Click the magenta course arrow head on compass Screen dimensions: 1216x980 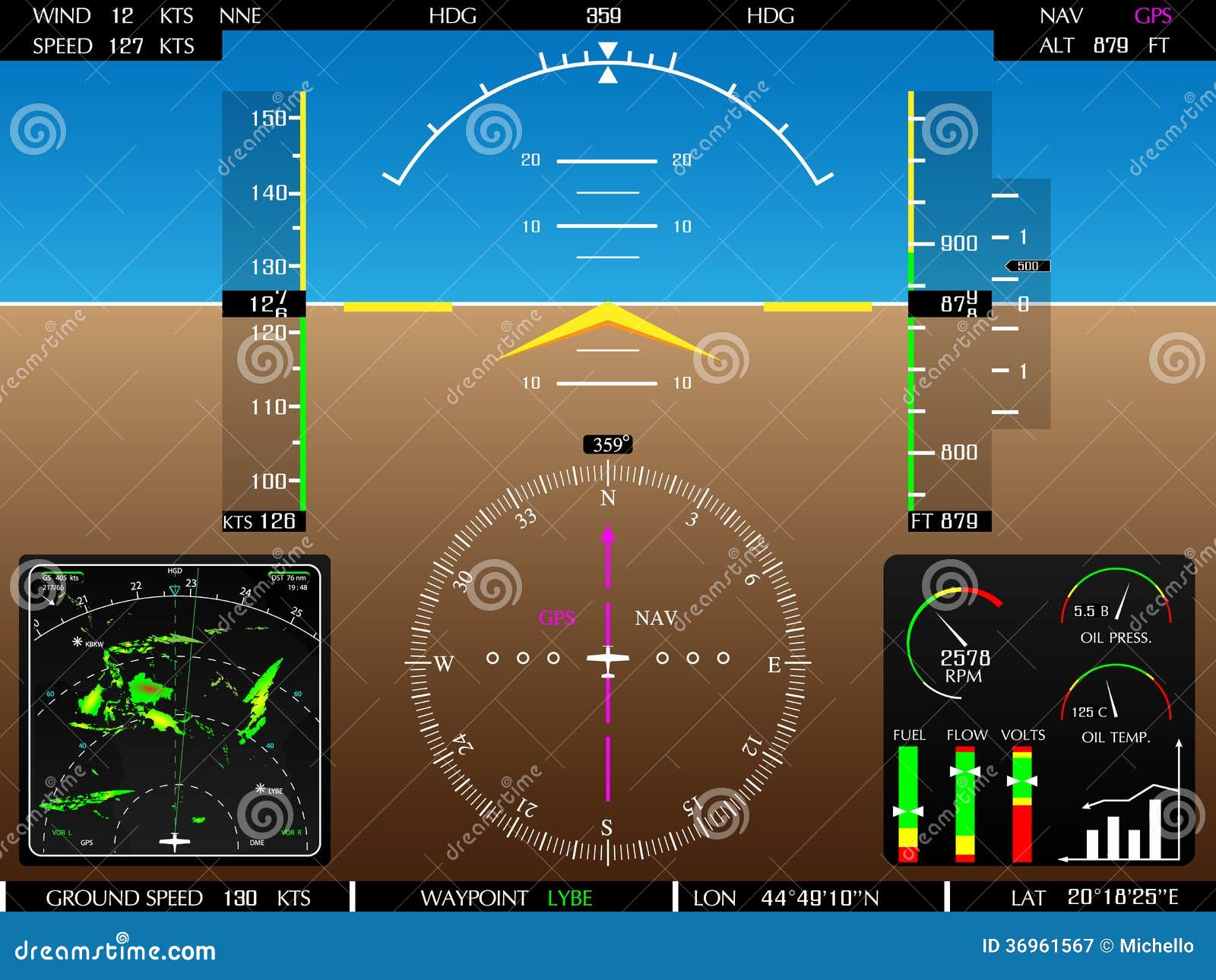pyautogui.click(x=607, y=533)
